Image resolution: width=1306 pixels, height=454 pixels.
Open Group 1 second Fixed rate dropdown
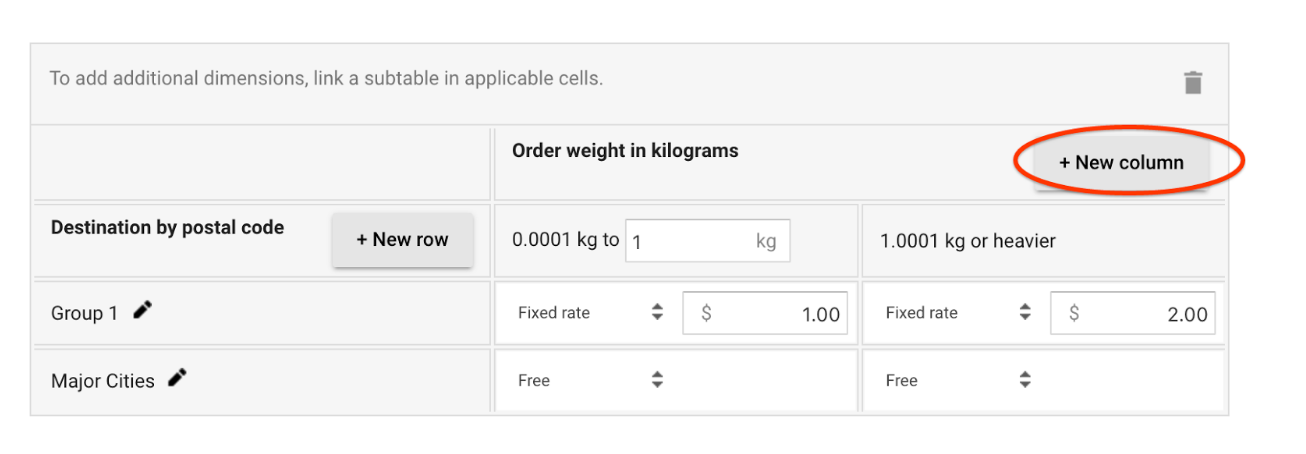pyautogui.click(x=958, y=313)
